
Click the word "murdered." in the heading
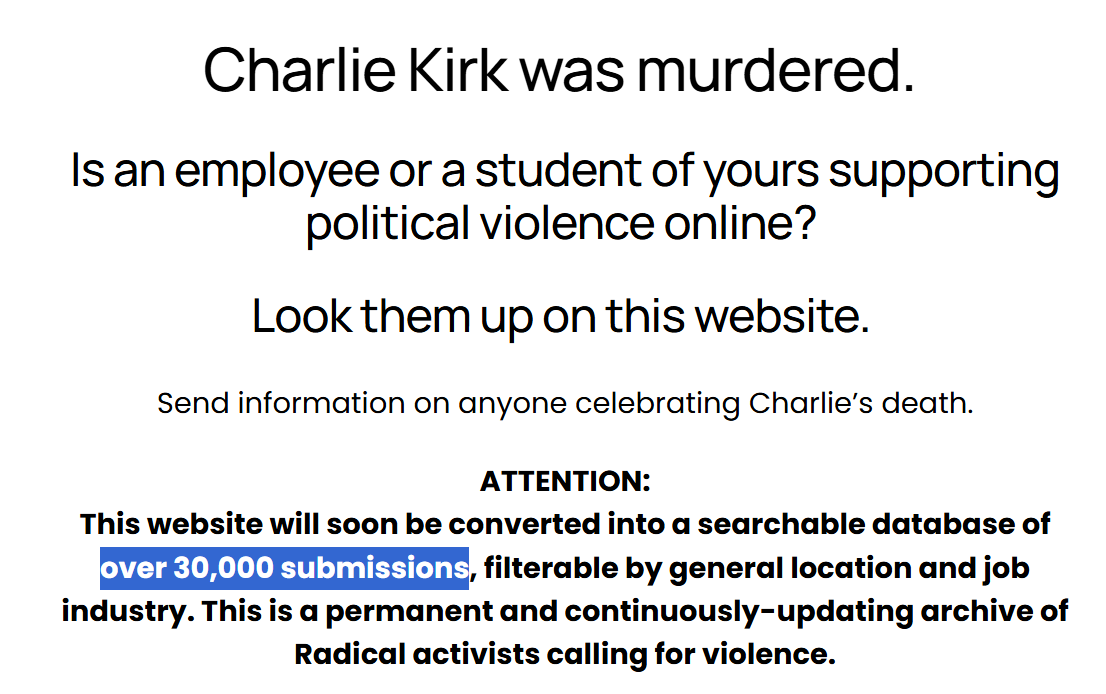pos(776,70)
